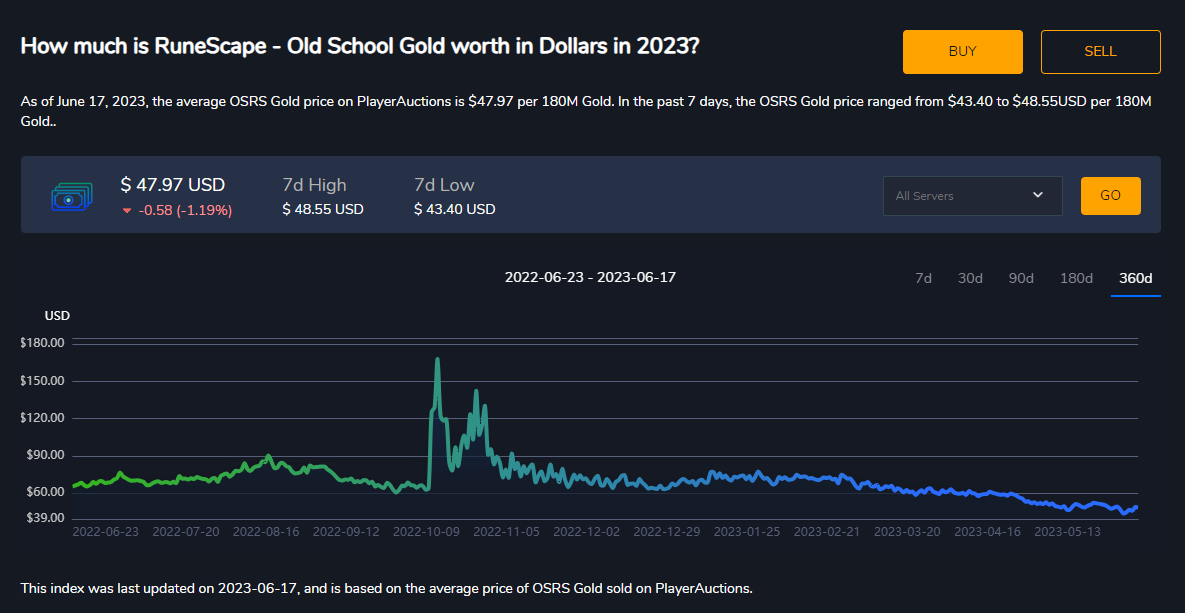The width and height of the screenshot is (1185, 613).
Task: Click the 7d High value $48.55 USD
Action: coord(322,210)
